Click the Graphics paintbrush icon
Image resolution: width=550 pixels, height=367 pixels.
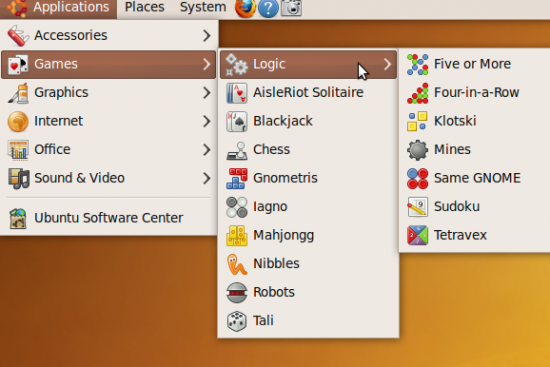(18, 93)
